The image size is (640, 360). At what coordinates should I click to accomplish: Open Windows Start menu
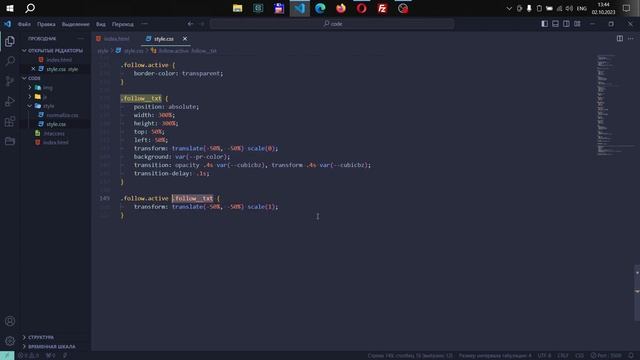pyautogui.click(x=10, y=8)
